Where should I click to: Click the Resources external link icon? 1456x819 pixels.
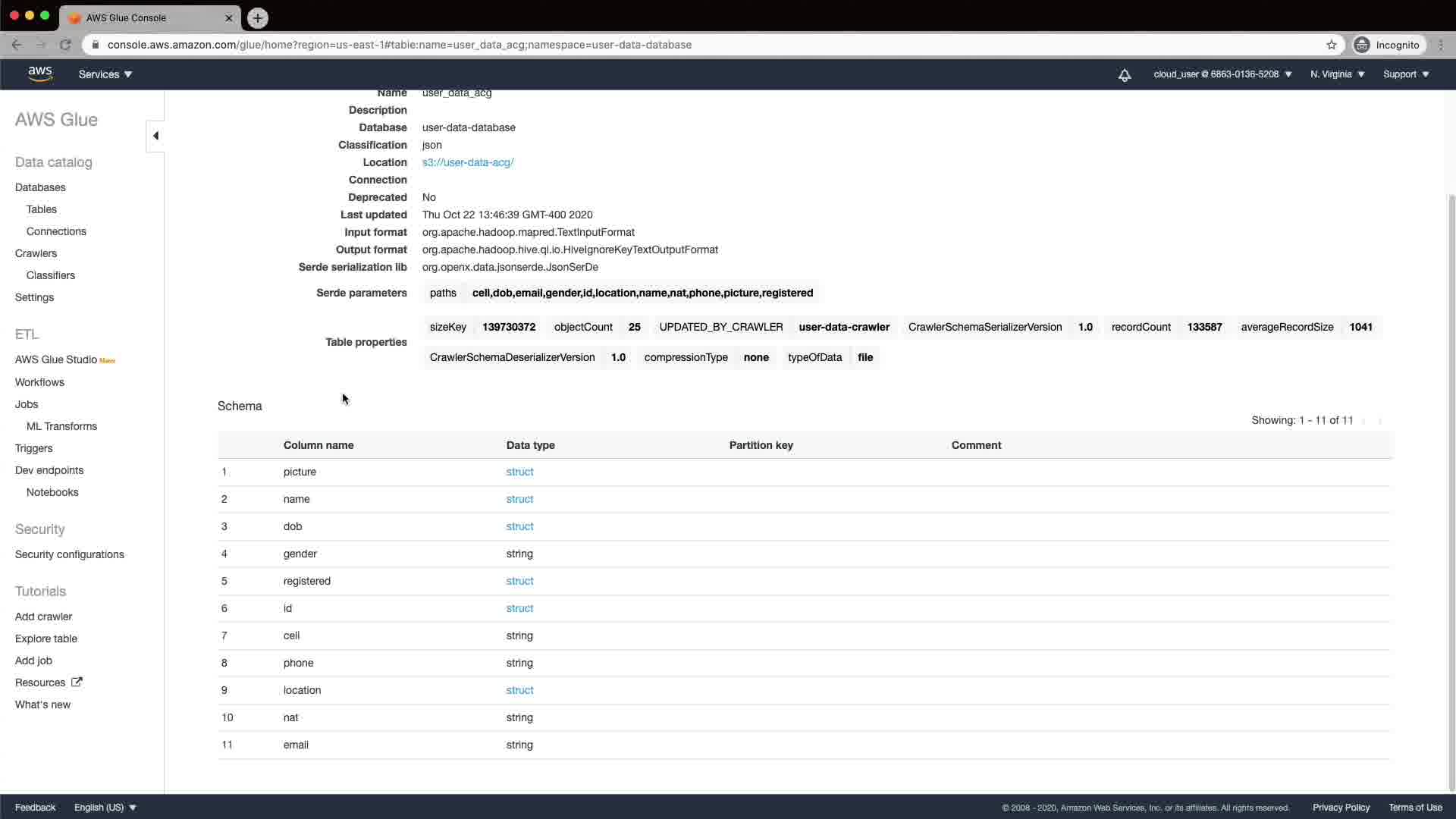tap(77, 682)
